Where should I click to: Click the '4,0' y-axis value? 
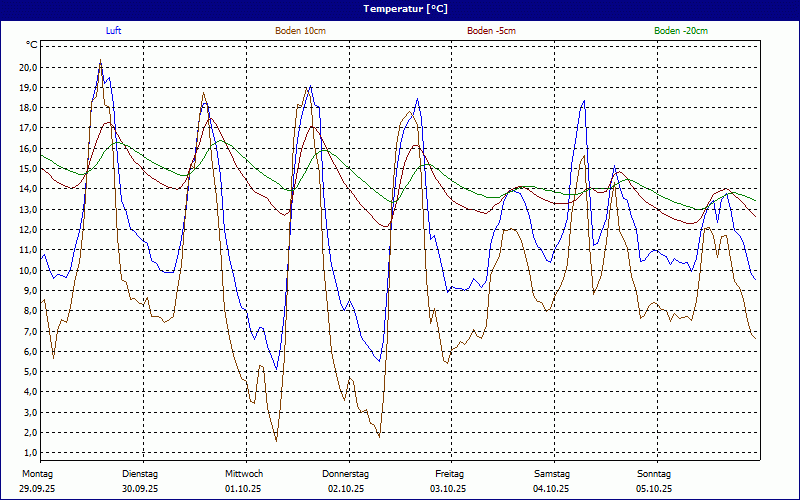[x=30, y=392]
